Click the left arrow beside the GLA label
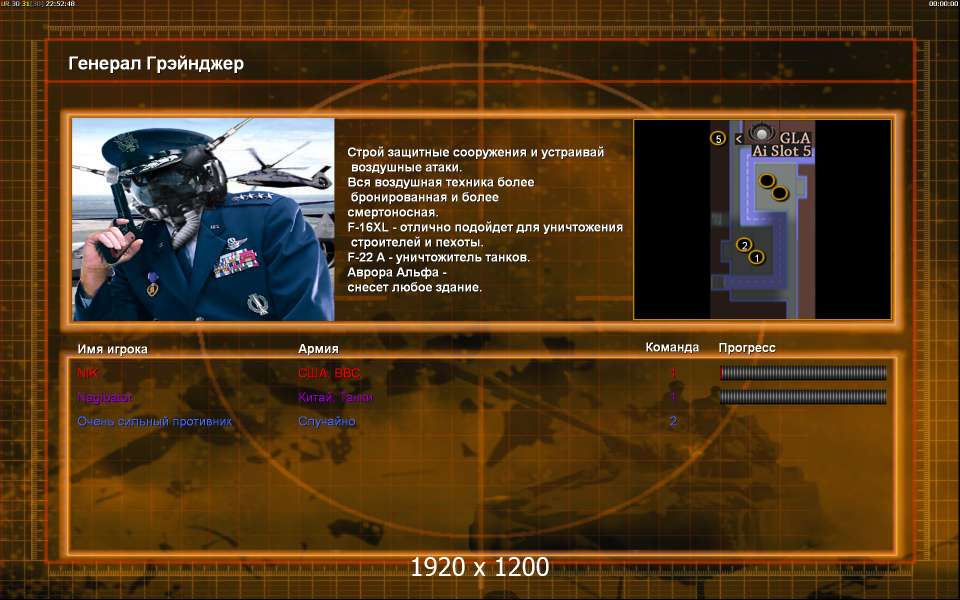The width and height of the screenshot is (960, 600). tap(739, 139)
